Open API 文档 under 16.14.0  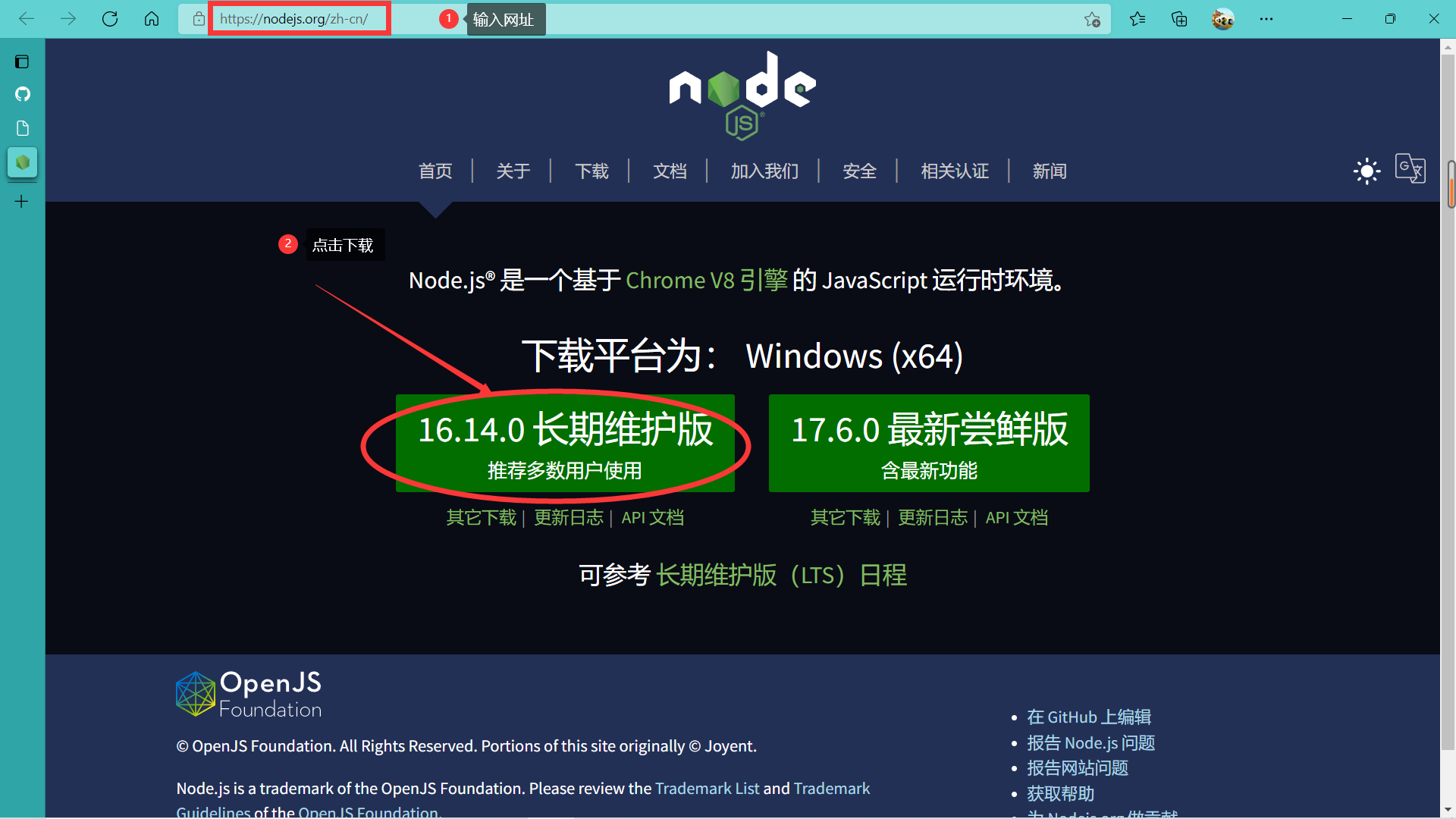pyautogui.click(x=653, y=518)
